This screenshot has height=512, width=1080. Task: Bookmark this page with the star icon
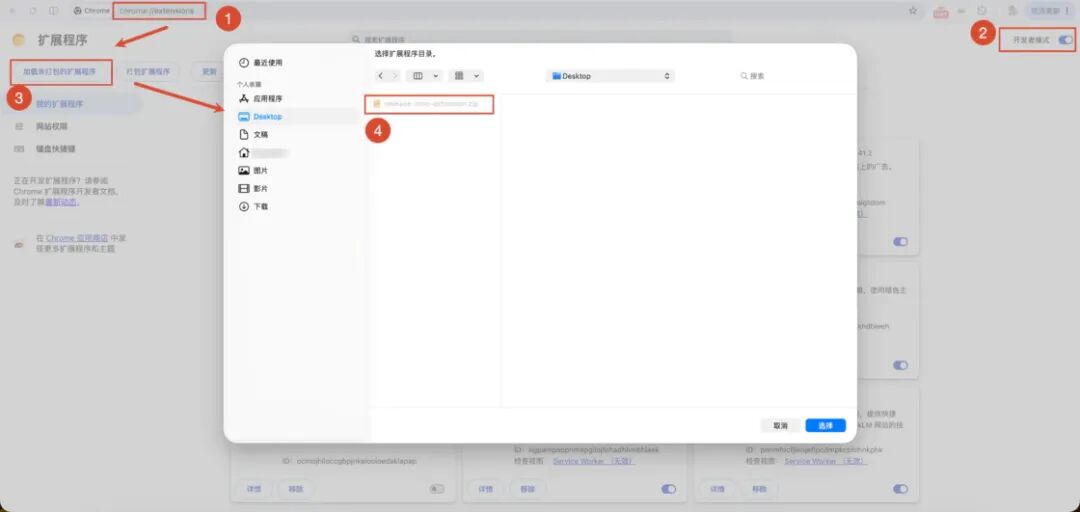point(913,11)
